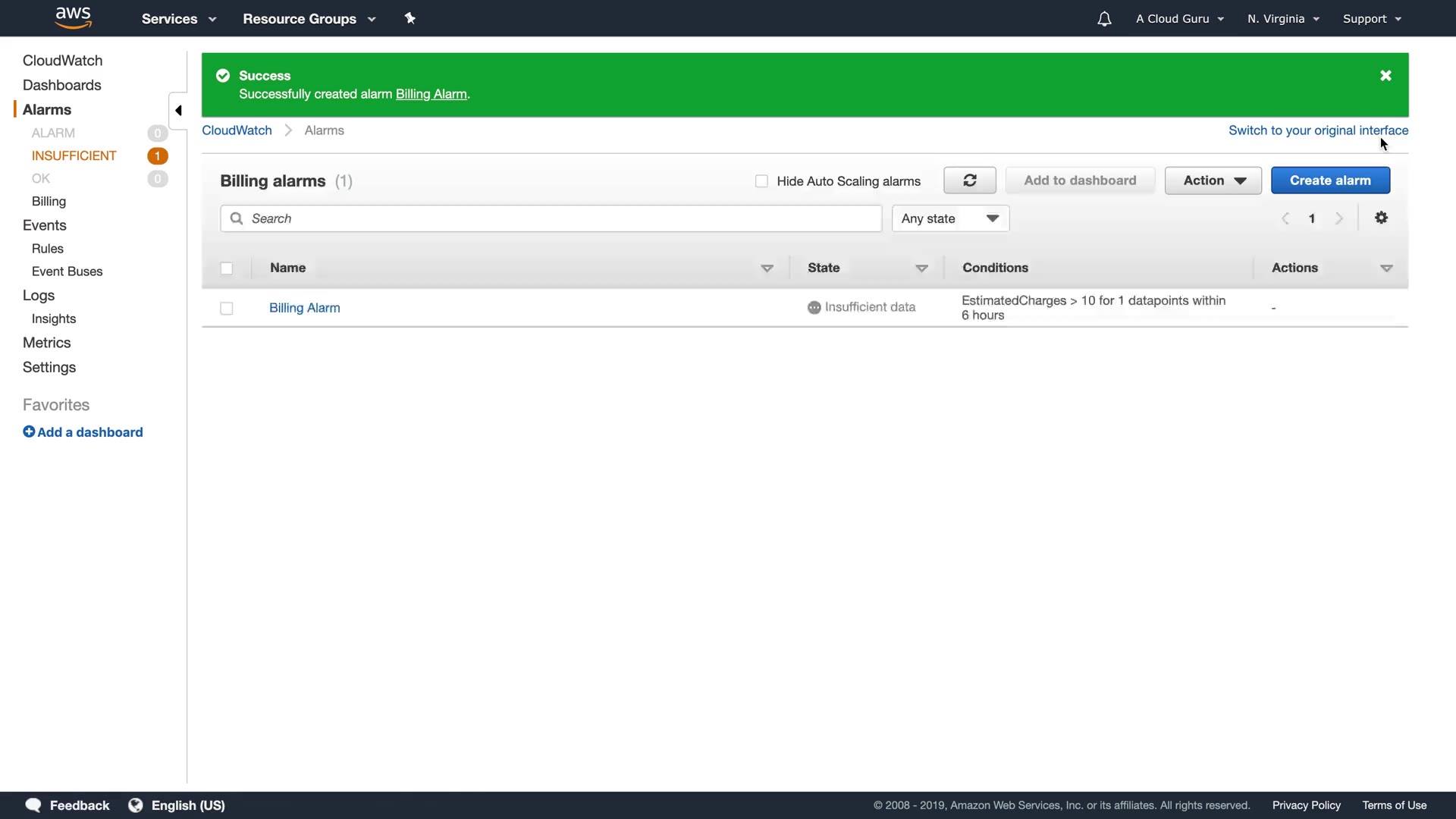
Task: Open the notifications bell icon
Action: click(1104, 19)
